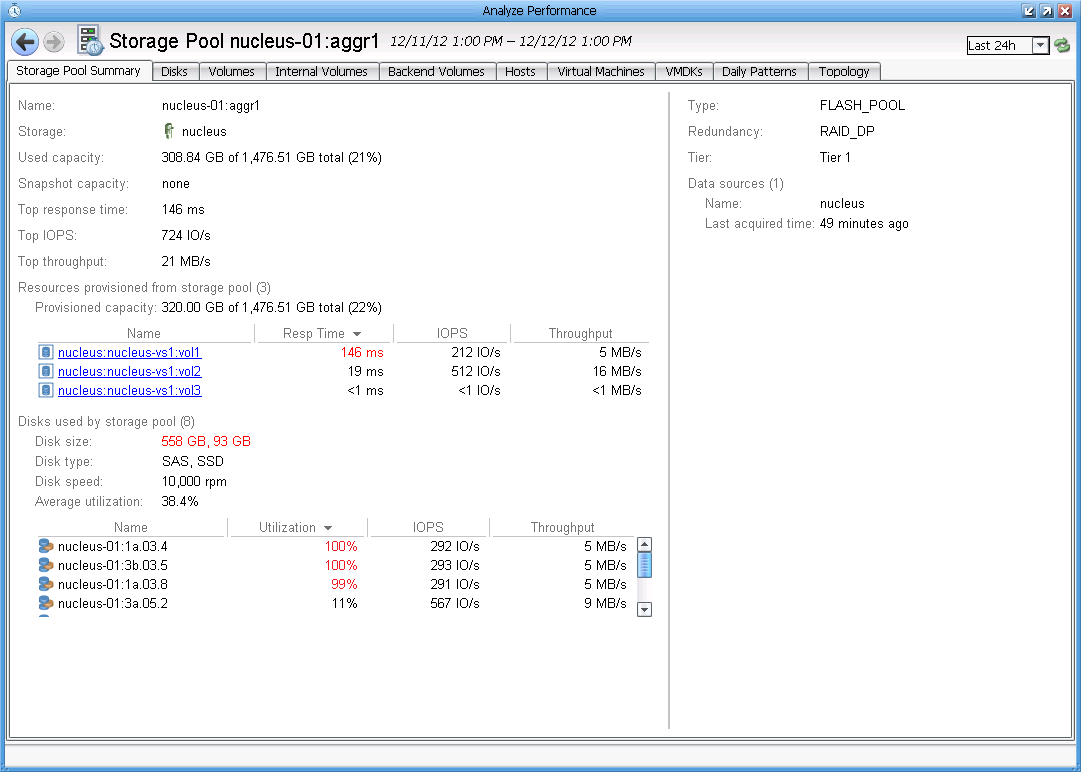Click the Average utilization 38.4% value
Image resolution: width=1081 pixels, height=772 pixels.
tap(180, 502)
